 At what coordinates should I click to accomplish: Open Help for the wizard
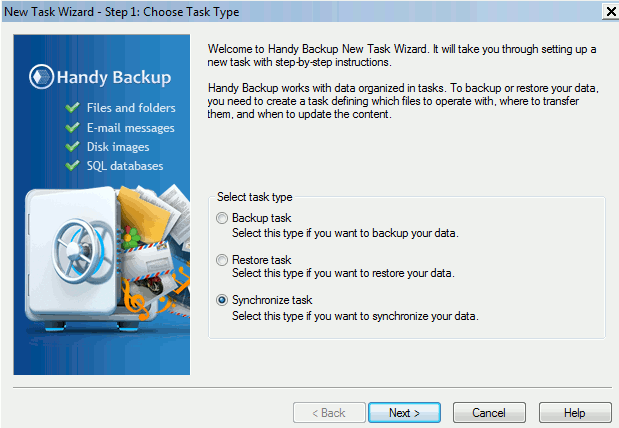point(575,413)
